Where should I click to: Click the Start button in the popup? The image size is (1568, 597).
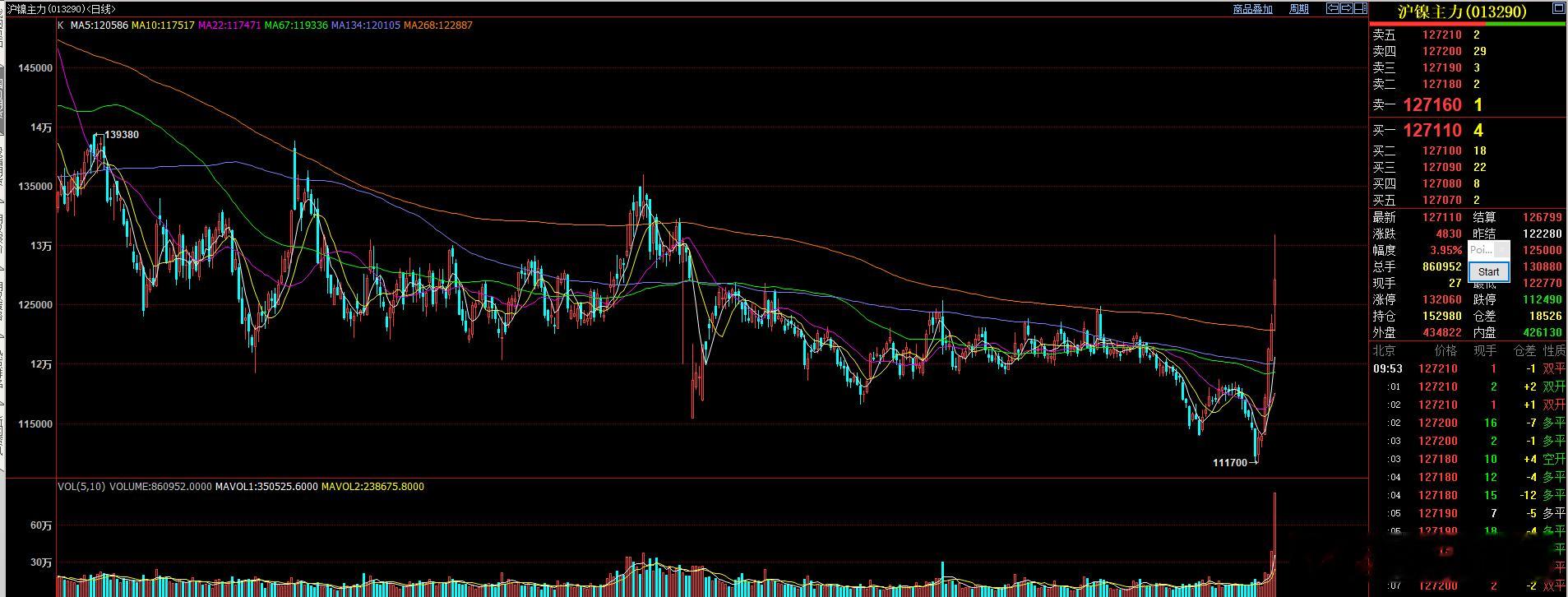point(1488,271)
